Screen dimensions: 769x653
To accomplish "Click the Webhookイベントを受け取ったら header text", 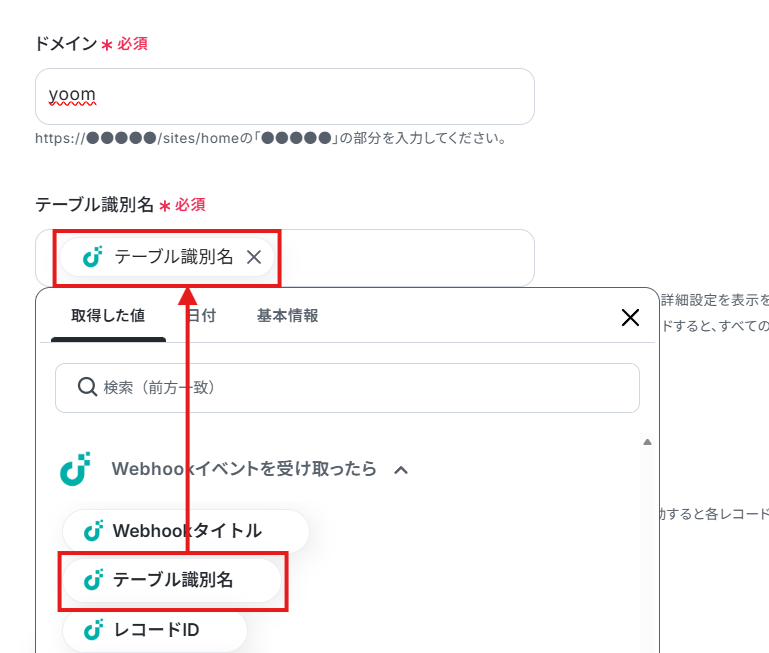I will [x=244, y=469].
